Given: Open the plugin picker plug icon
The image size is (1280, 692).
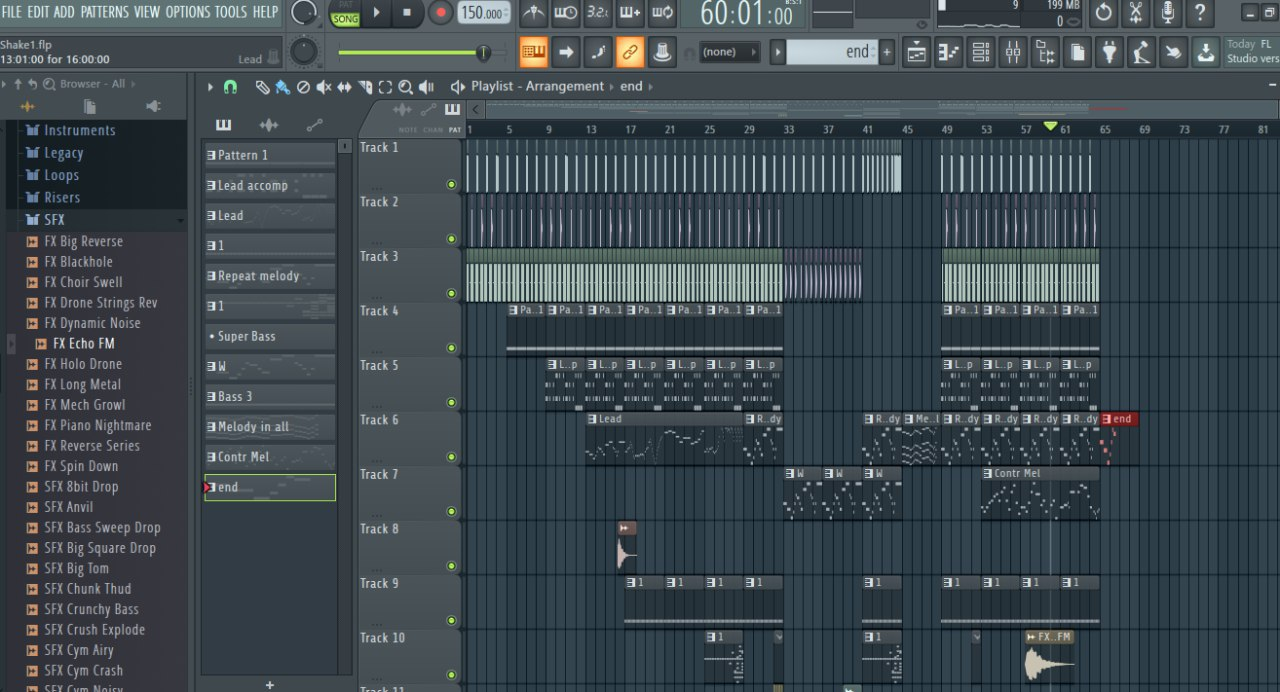Looking at the screenshot, I should tap(1109, 52).
